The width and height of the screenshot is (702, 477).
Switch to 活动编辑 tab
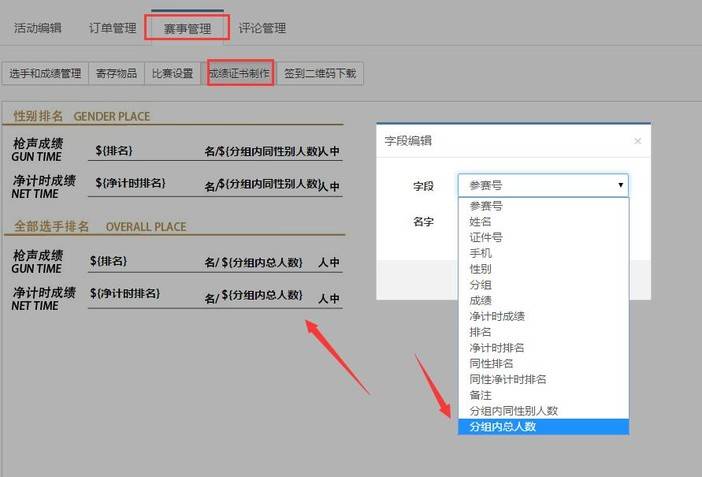[x=38, y=28]
